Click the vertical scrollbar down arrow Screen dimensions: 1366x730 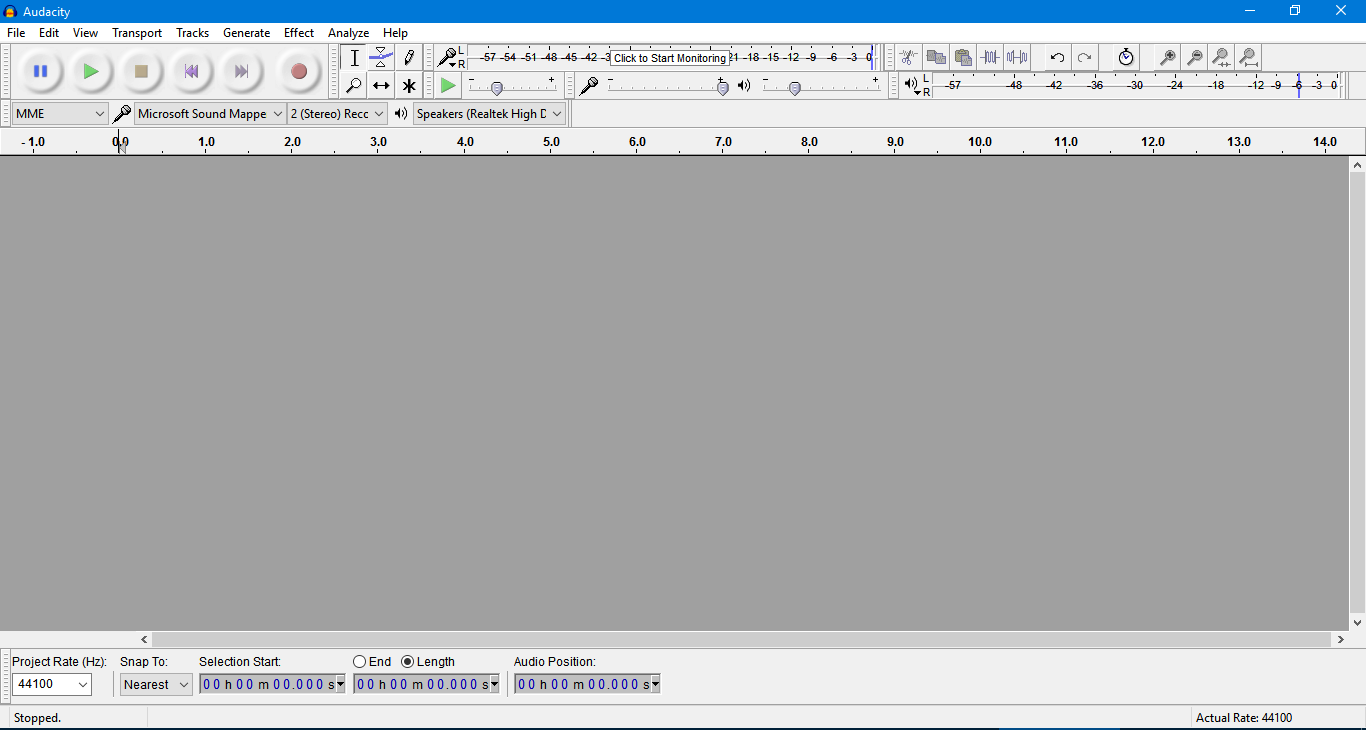(1357, 622)
